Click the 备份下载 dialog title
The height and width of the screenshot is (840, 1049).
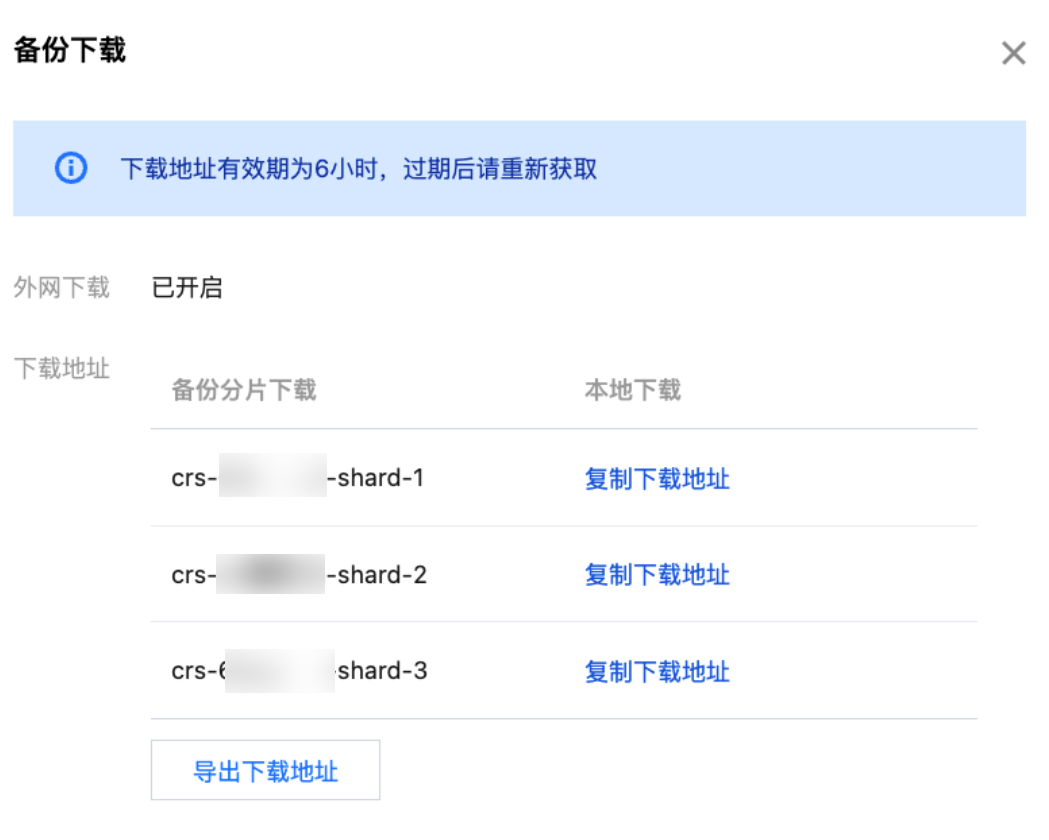pyautogui.click(x=70, y=50)
